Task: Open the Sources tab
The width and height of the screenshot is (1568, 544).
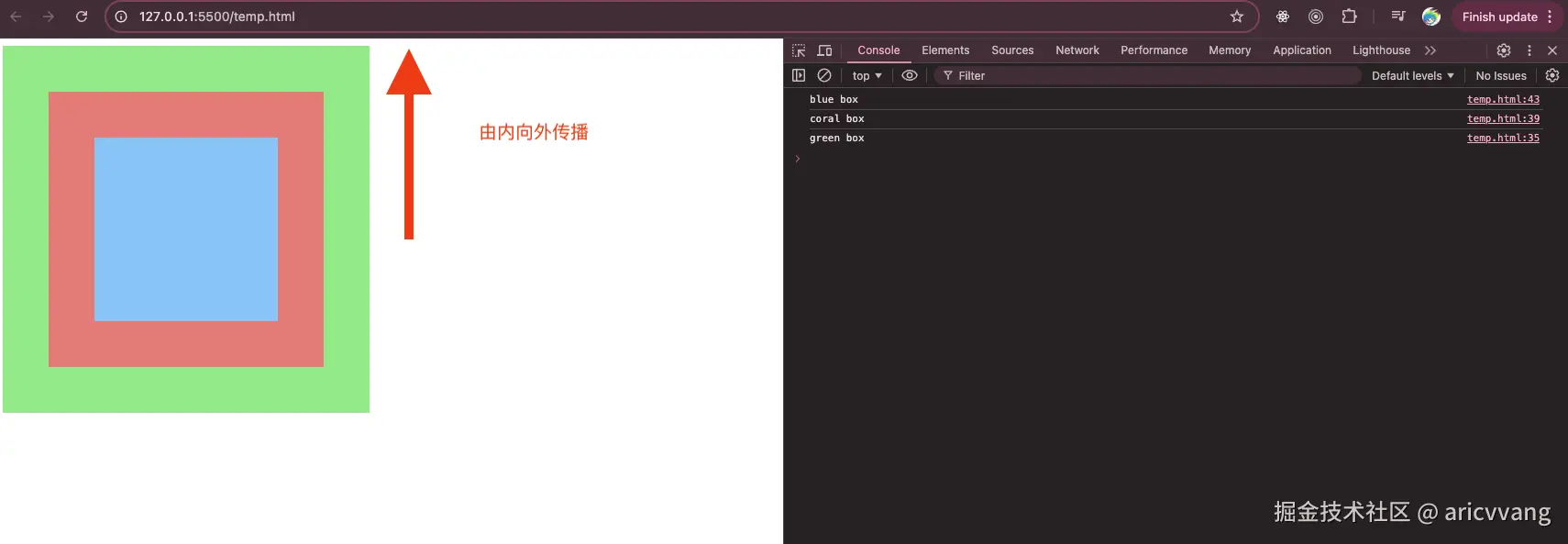Action: (1012, 50)
